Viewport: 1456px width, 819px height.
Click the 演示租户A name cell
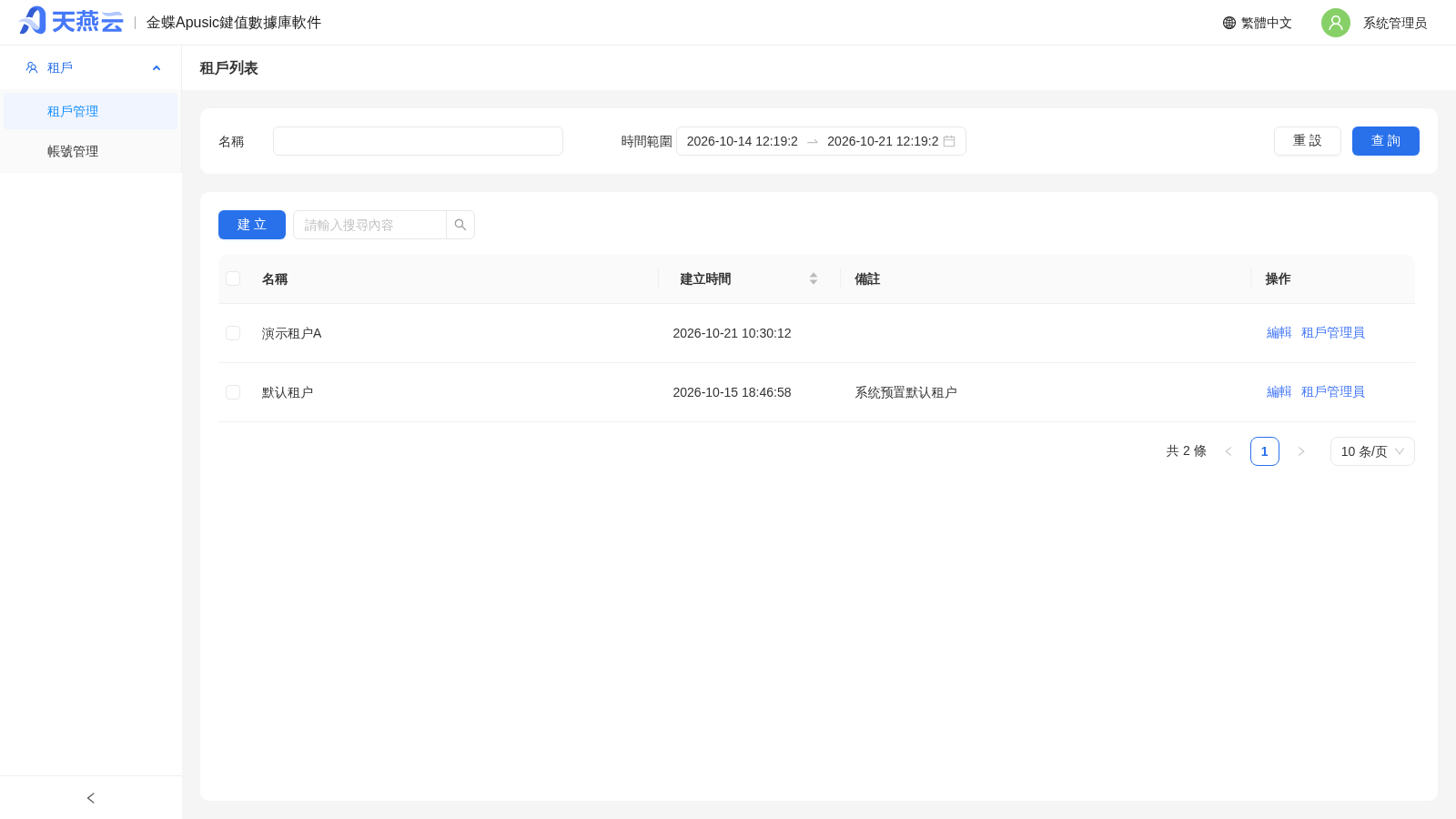292,333
